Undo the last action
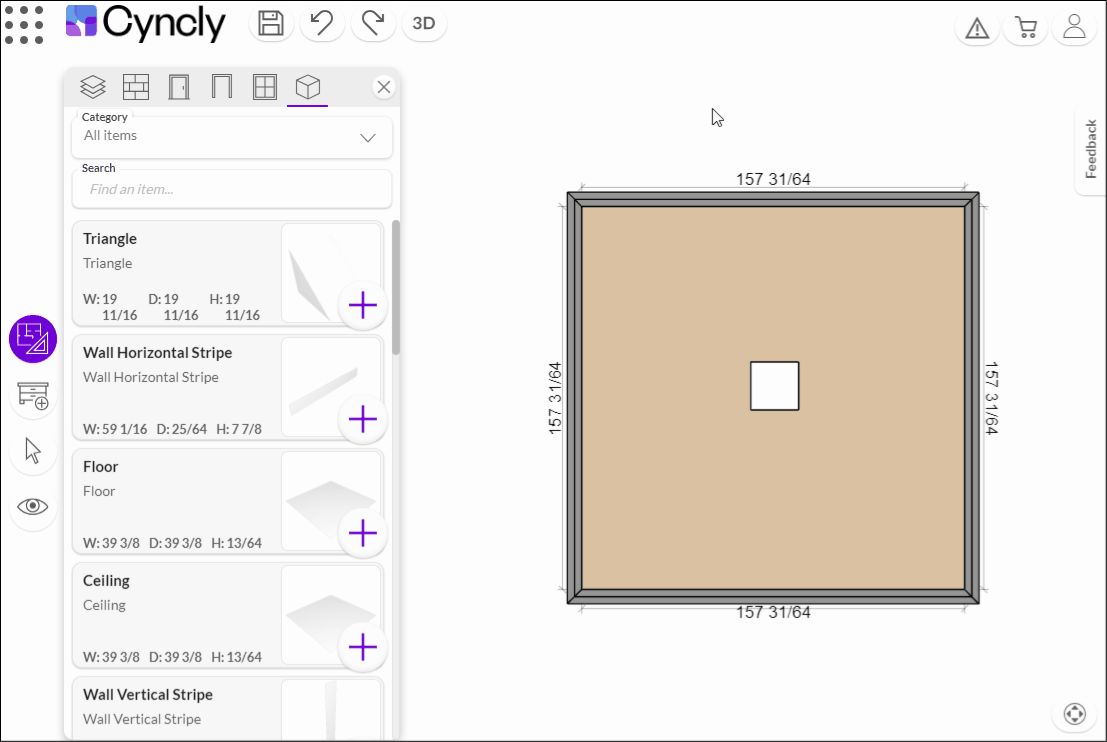 click(x=322, y=23)
